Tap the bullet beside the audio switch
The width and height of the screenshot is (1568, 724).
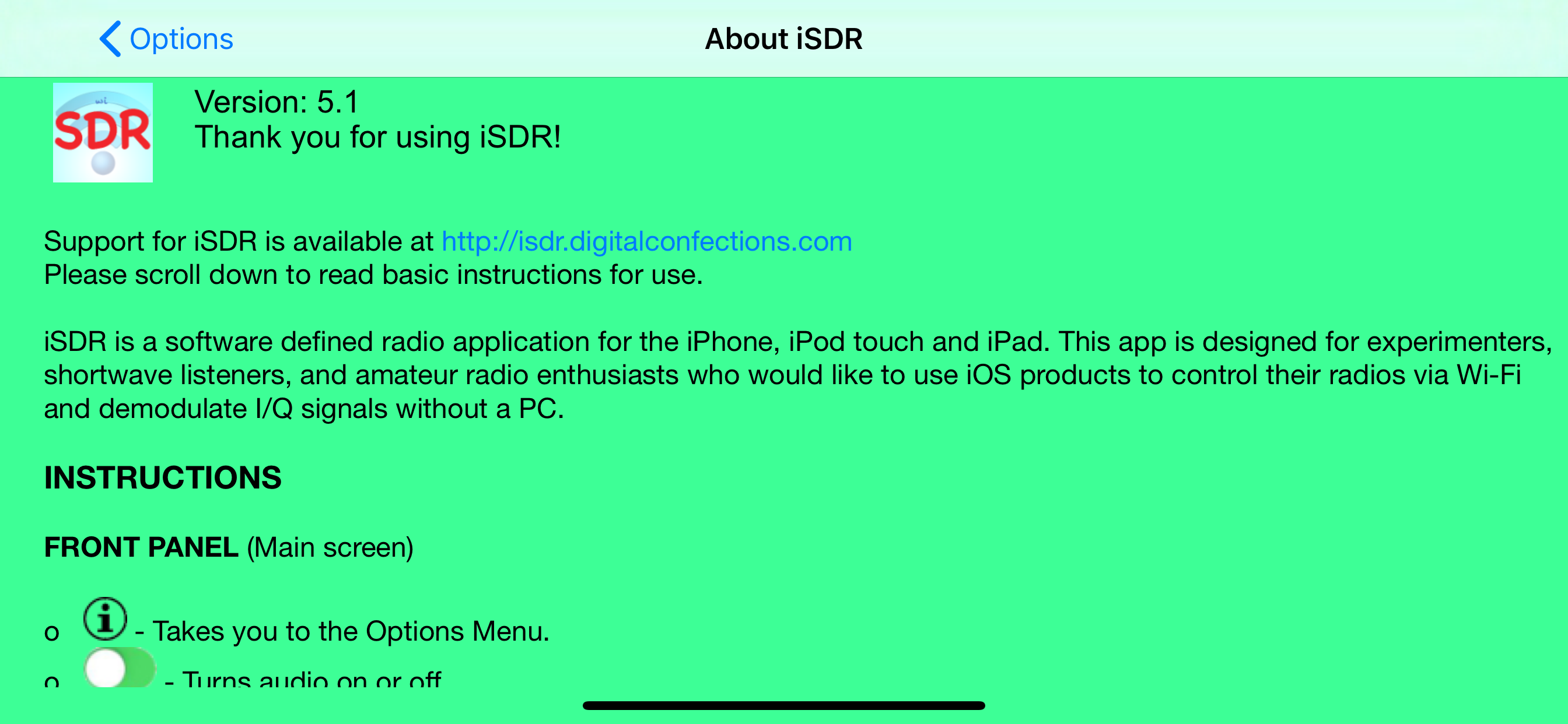click(52, 681)
